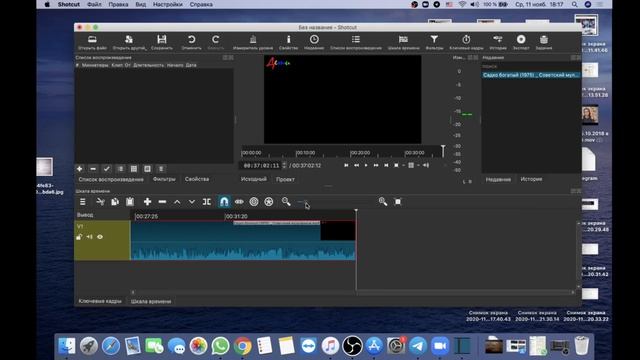The image size is (640, 360).
Task: Open the timeline hamburger menu
Action: pos(82,202)
